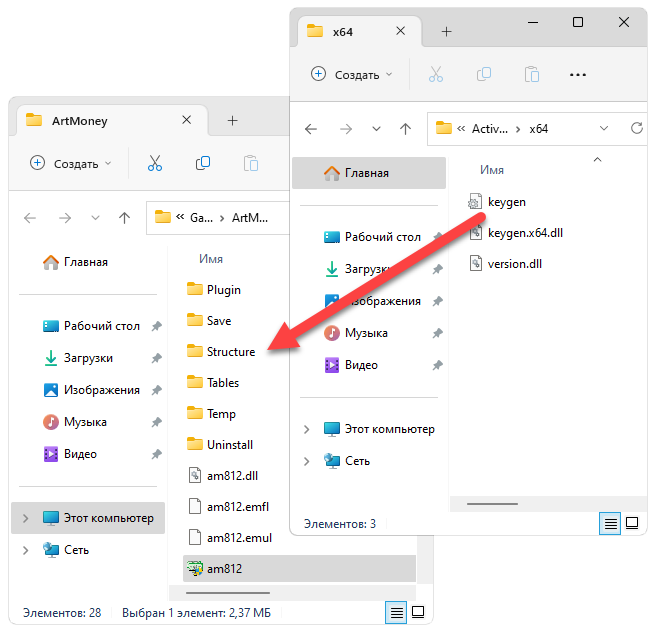
Task: Open more options menu in x64 window
Action: (x=578, y=75)
